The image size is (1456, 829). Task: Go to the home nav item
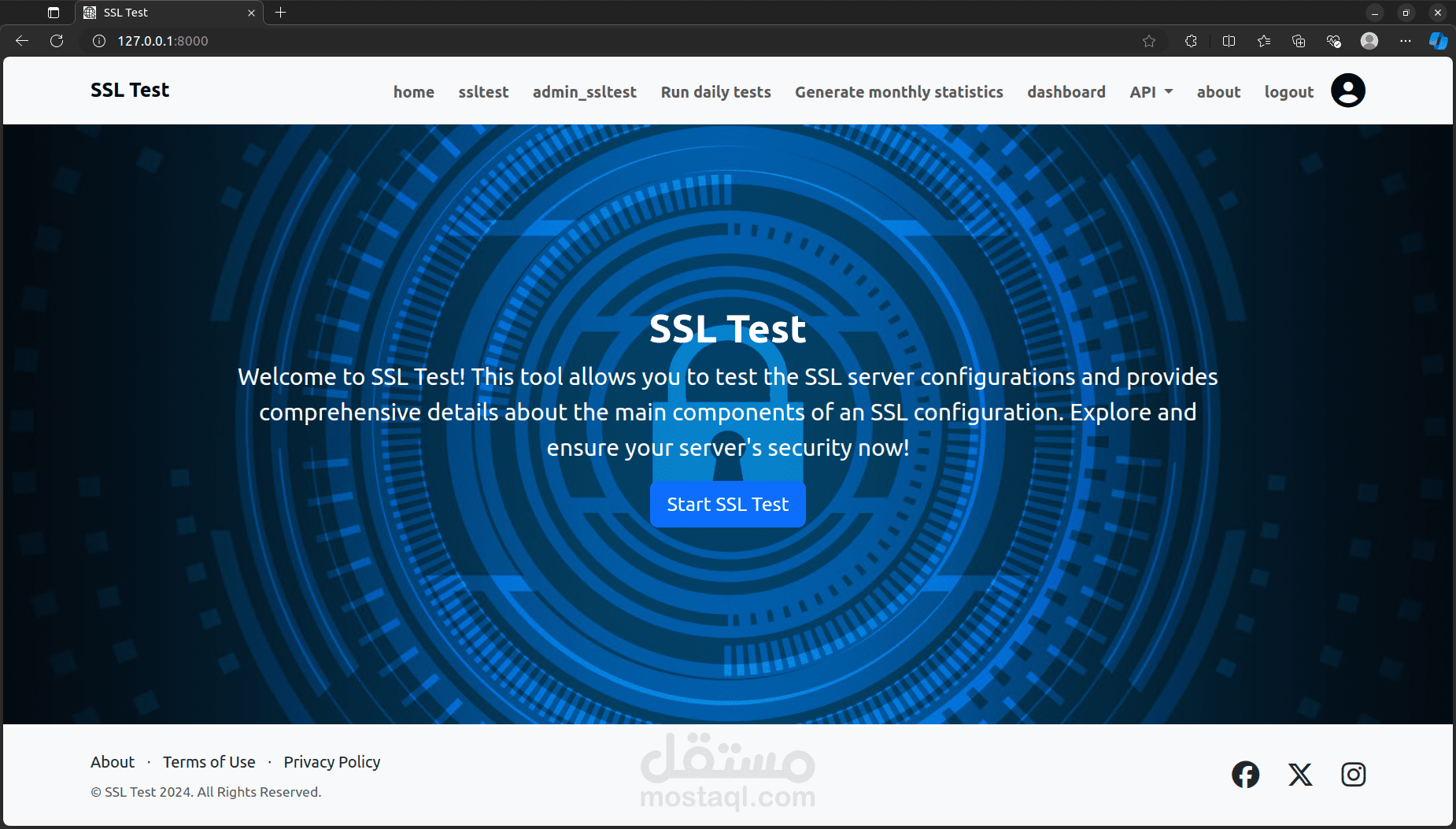414,92
